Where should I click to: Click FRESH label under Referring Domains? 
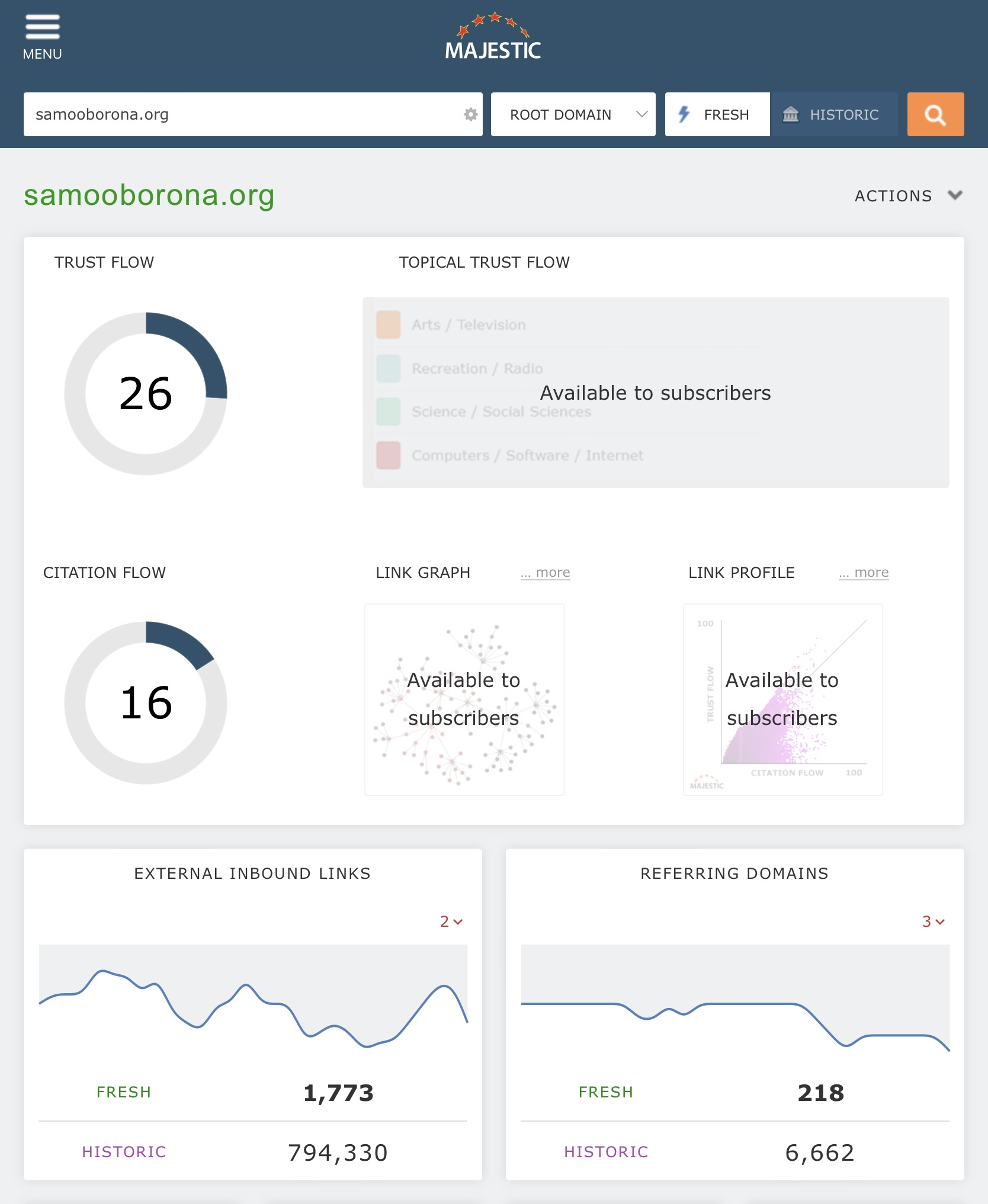(606, 1092)
